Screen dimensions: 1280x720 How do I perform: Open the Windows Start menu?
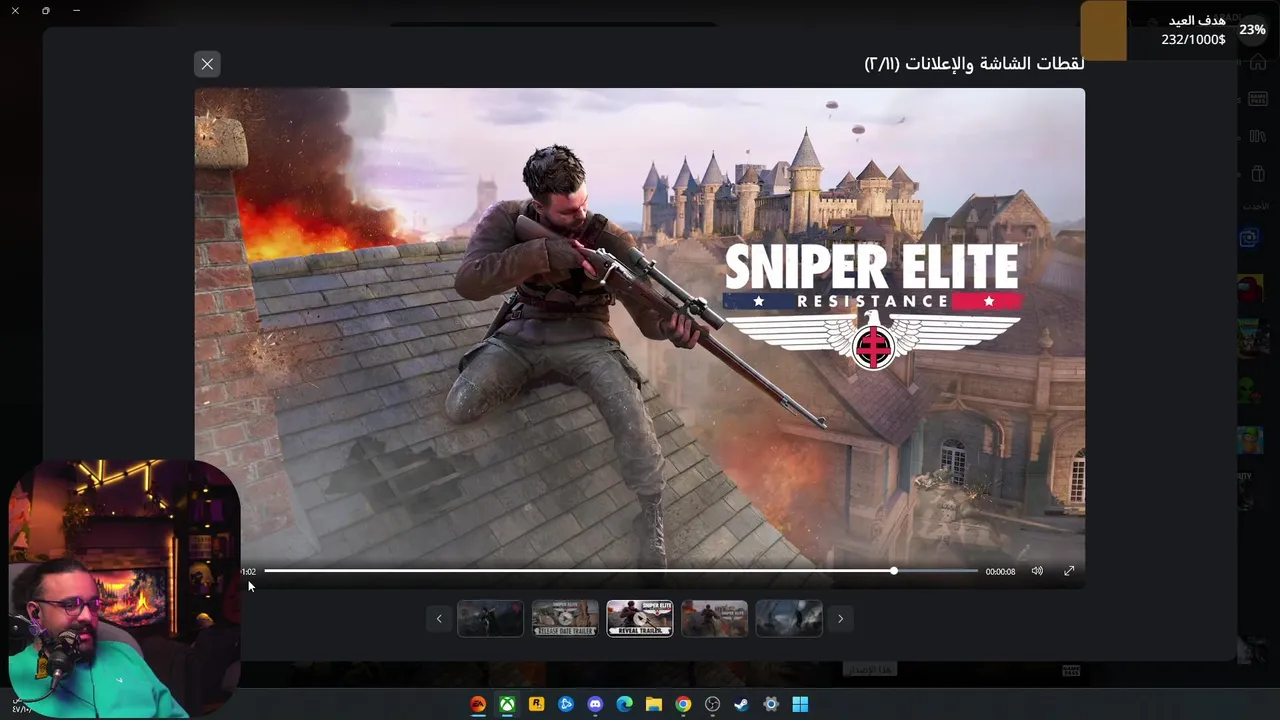coord(800,704)
